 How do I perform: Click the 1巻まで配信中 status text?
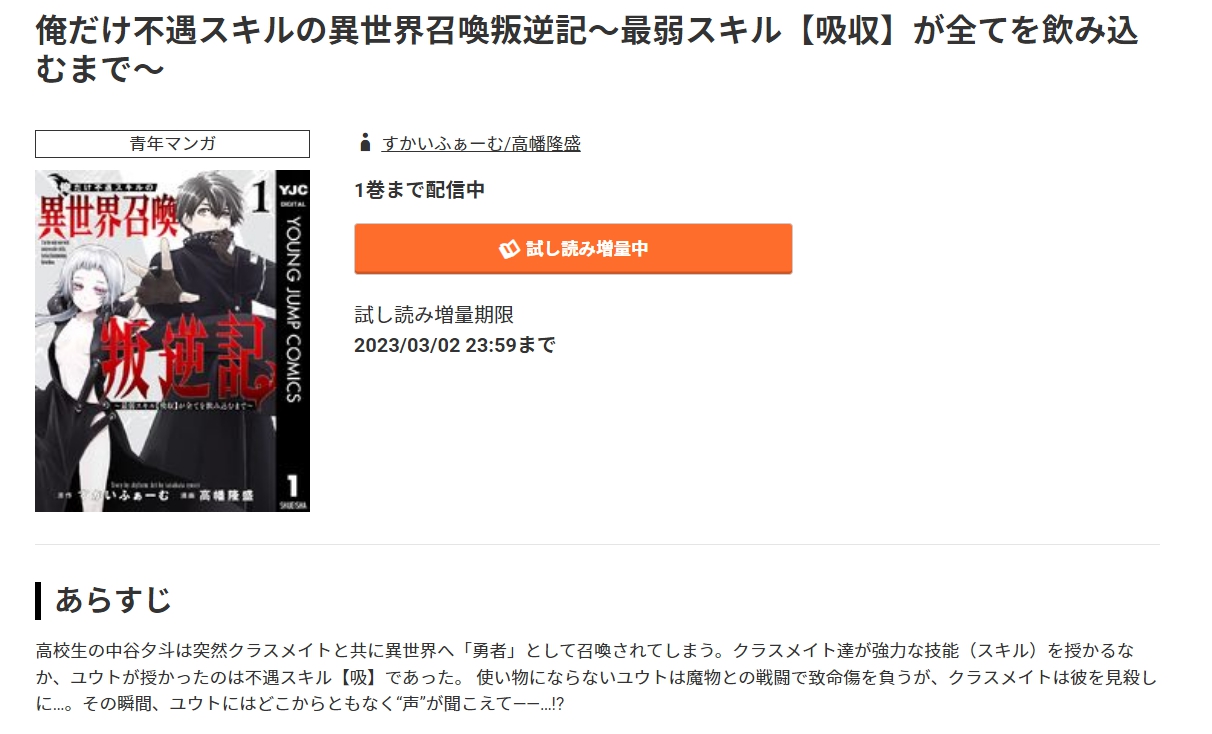point(420,190)
